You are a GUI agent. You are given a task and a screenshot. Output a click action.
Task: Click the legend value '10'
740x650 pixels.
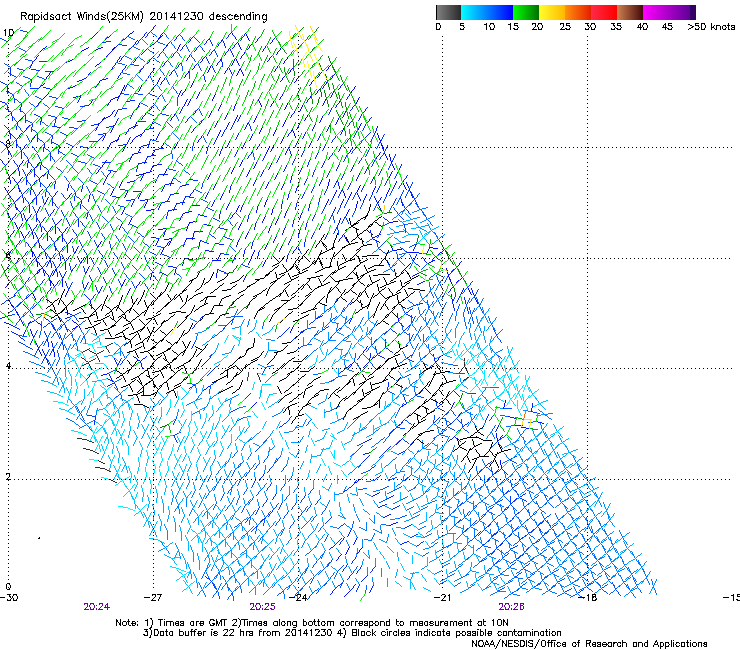[489, 27]
